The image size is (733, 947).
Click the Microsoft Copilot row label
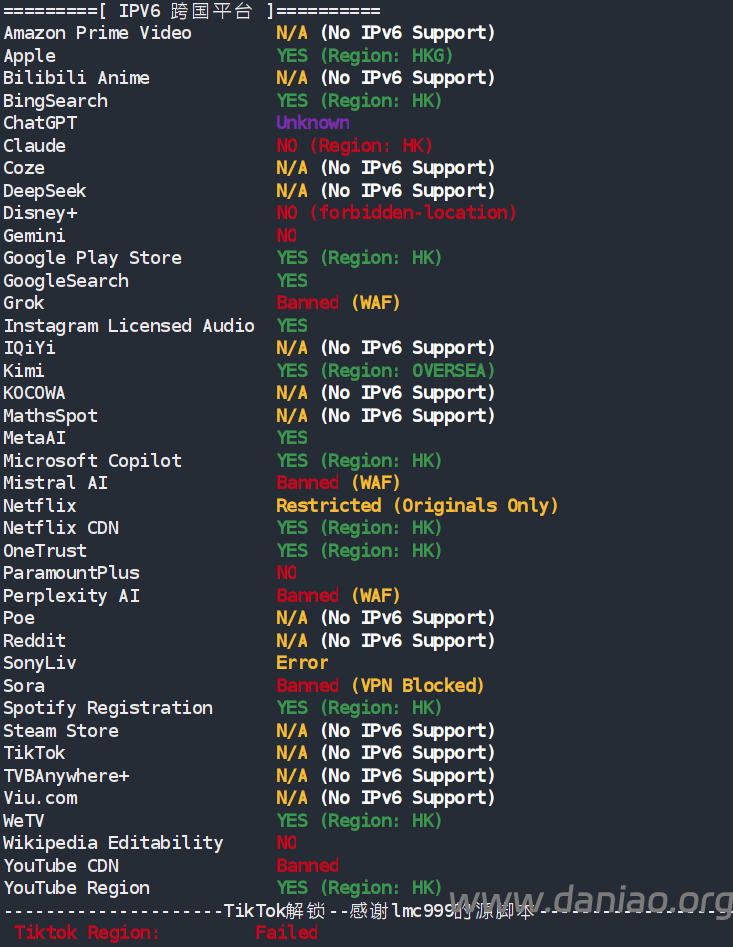(93, 461)
